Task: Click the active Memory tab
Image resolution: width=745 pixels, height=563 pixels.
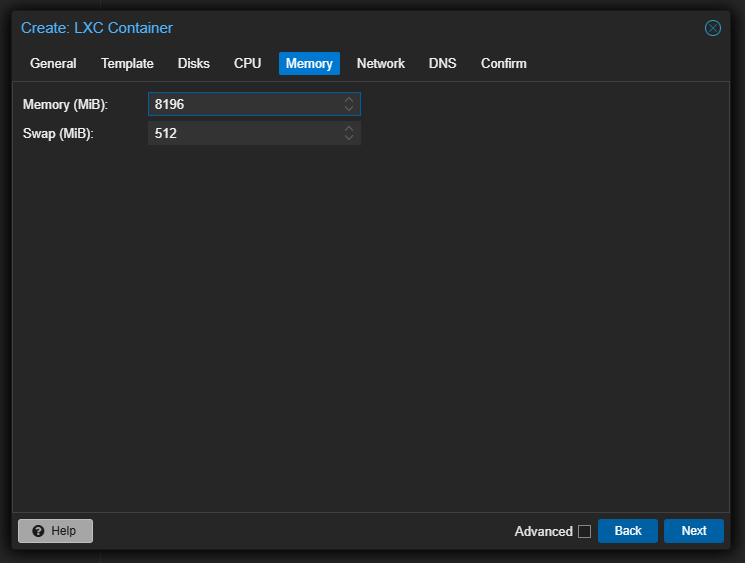Action: coord(309,64)
